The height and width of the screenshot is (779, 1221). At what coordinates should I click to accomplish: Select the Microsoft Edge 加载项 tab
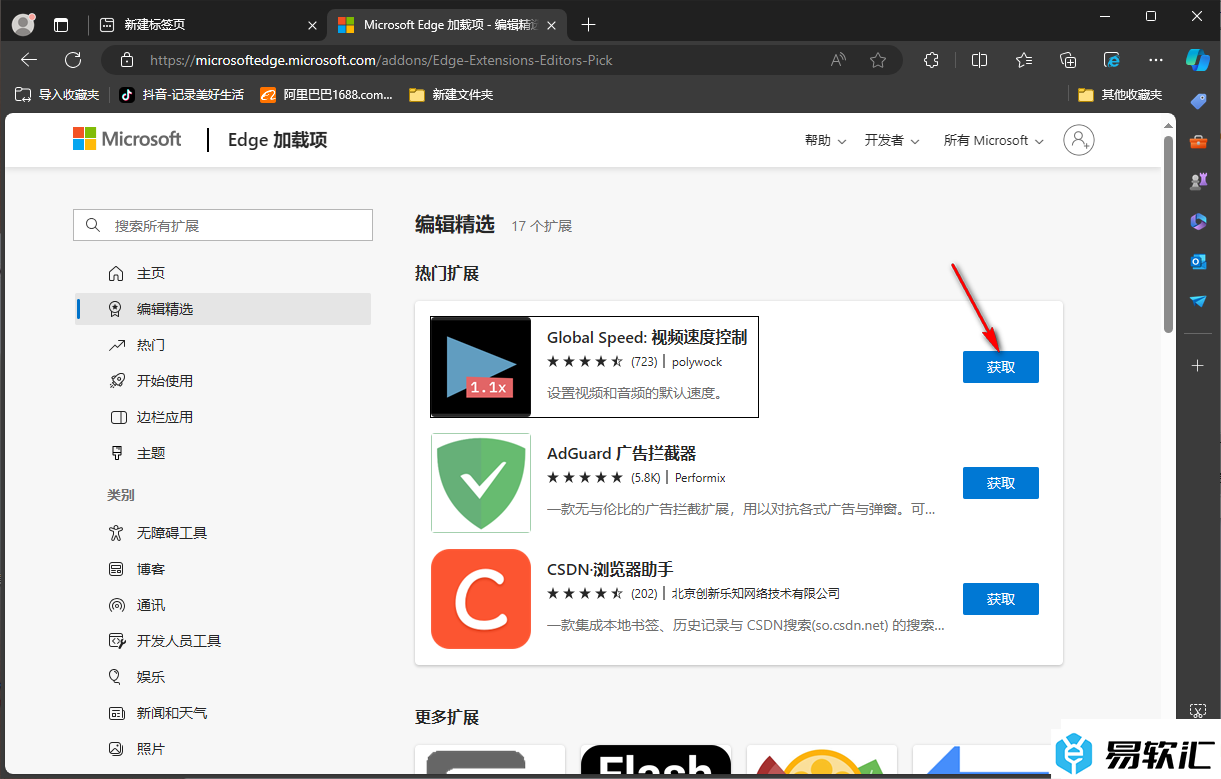(x=448, y=24)
